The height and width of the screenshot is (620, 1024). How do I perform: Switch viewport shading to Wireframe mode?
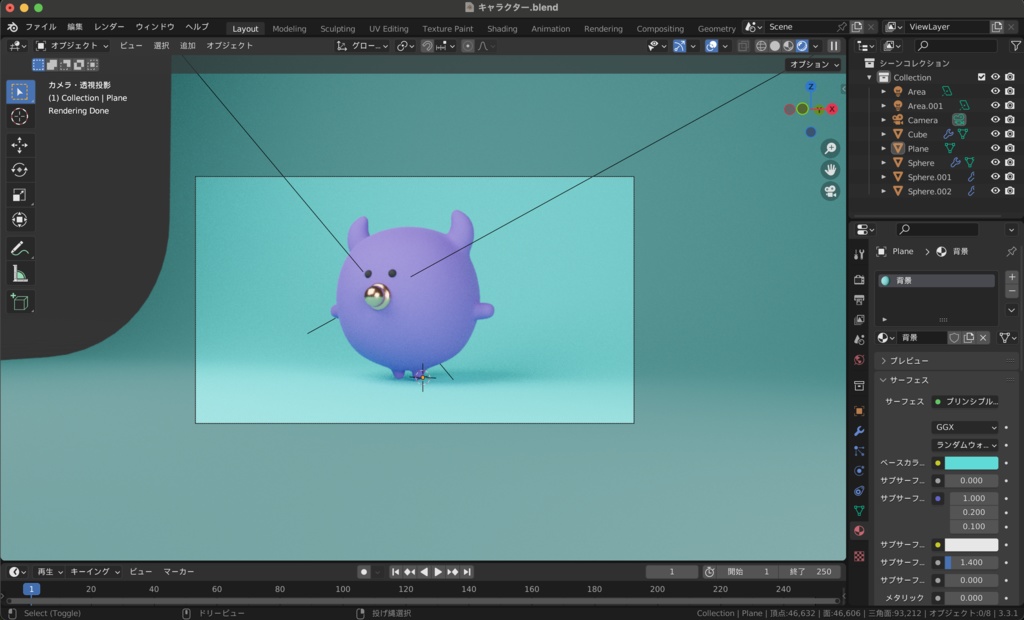[x=761, y=46]
